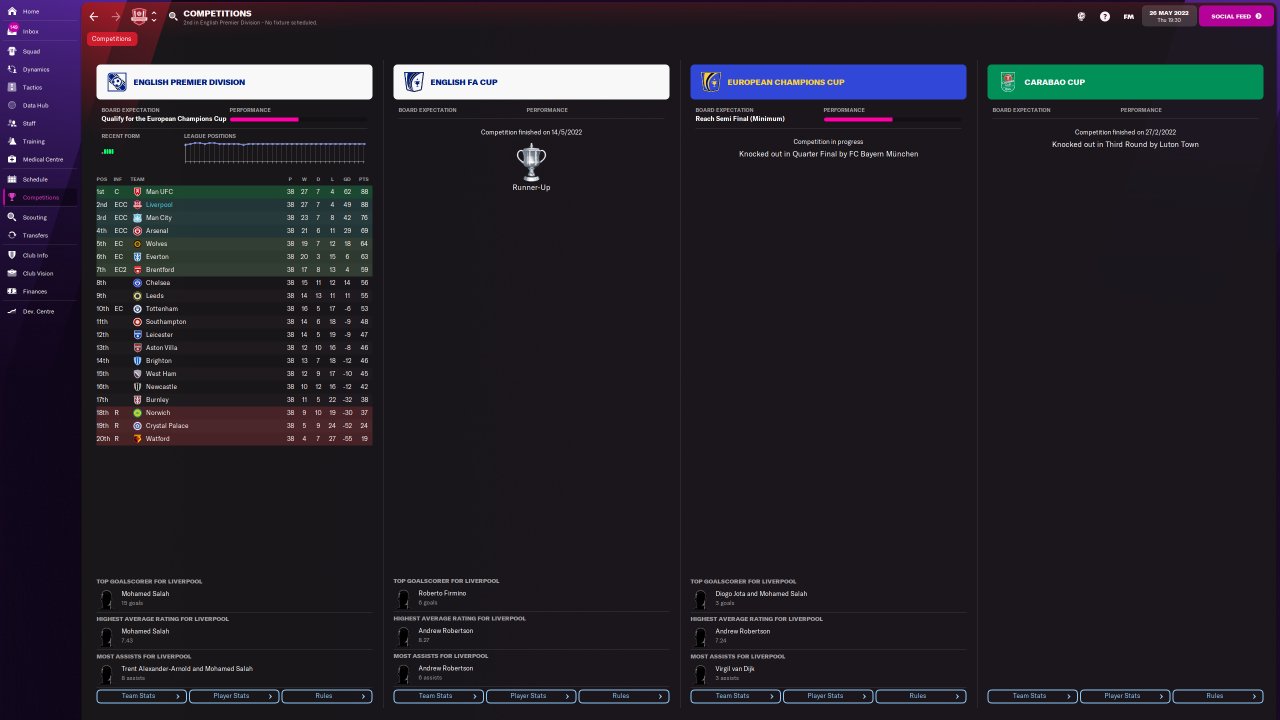Open Champions Cup Rules
The image size is (1280, 720).
pyautogui.click(x=920, y=696)
